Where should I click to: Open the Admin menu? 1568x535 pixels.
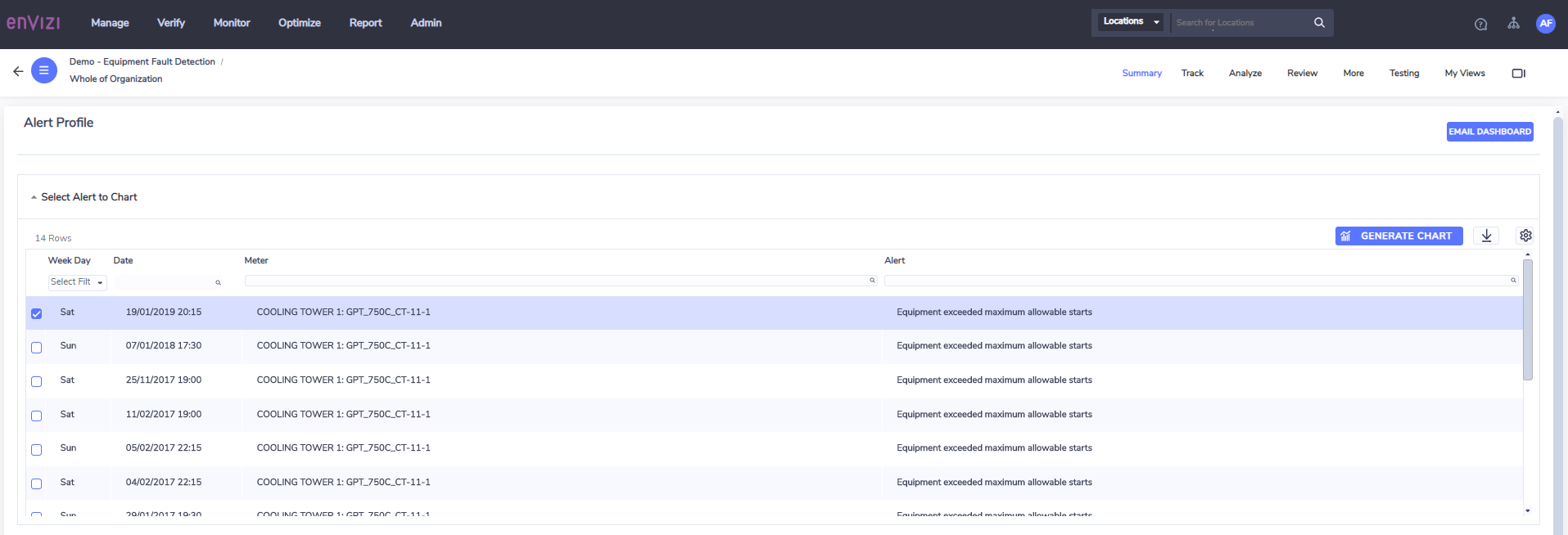[x=426, y=23]
